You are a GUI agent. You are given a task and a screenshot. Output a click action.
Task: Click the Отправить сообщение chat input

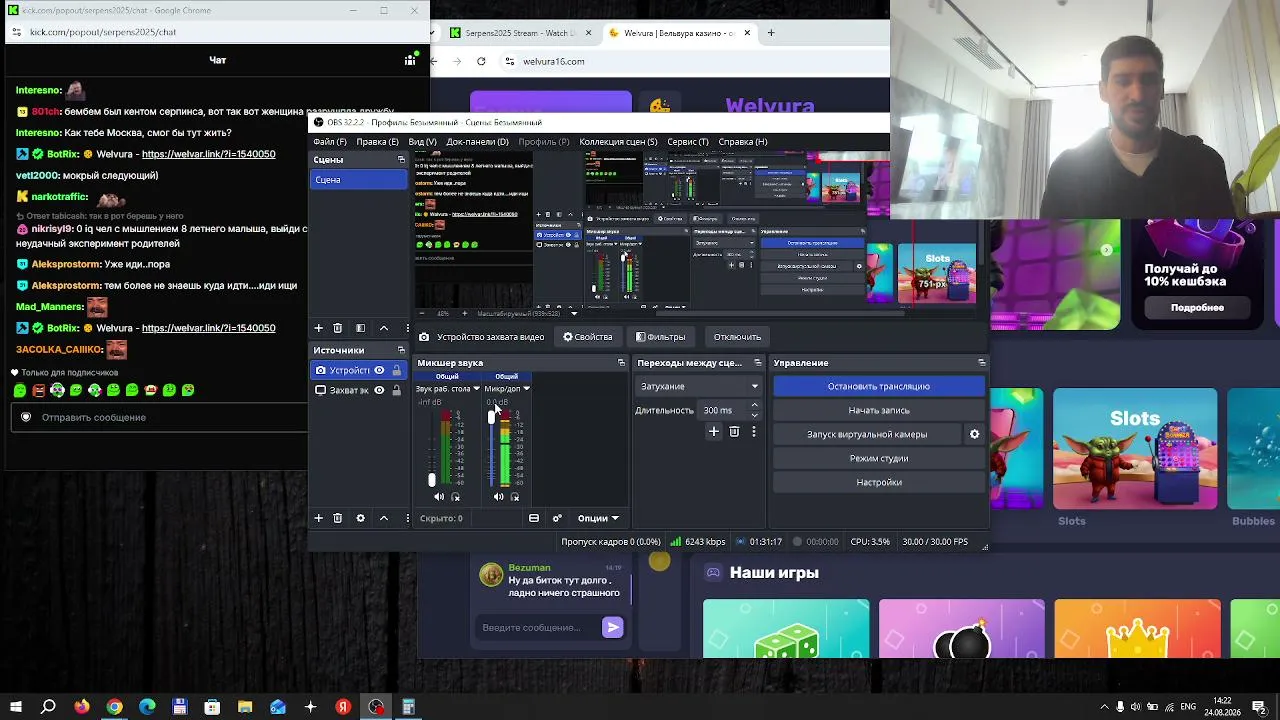pos(160,417)
